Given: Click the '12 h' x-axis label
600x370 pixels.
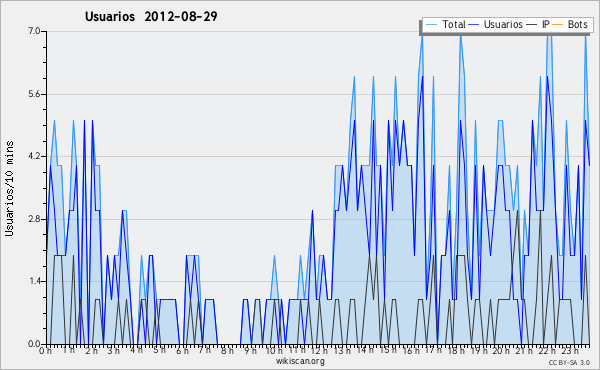Looking at the screenshot, I should [x=319, y=350].
